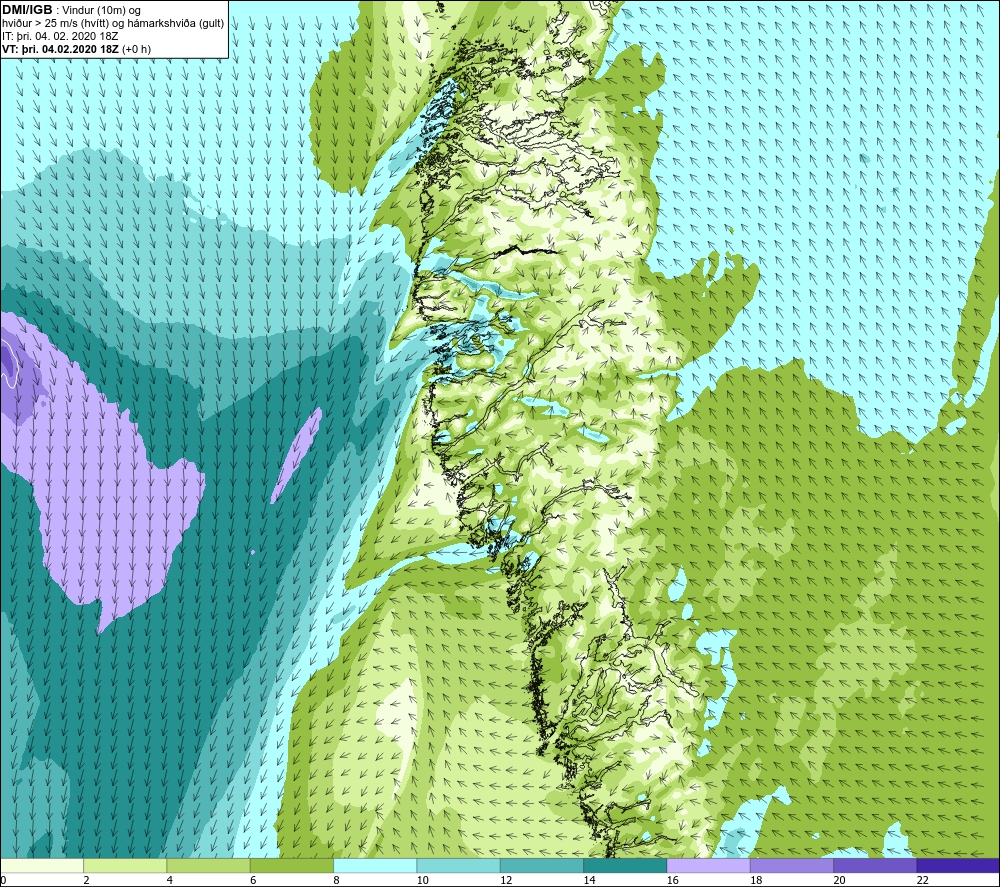Click the '0' label on the wind scale

(x=3, y=880)
